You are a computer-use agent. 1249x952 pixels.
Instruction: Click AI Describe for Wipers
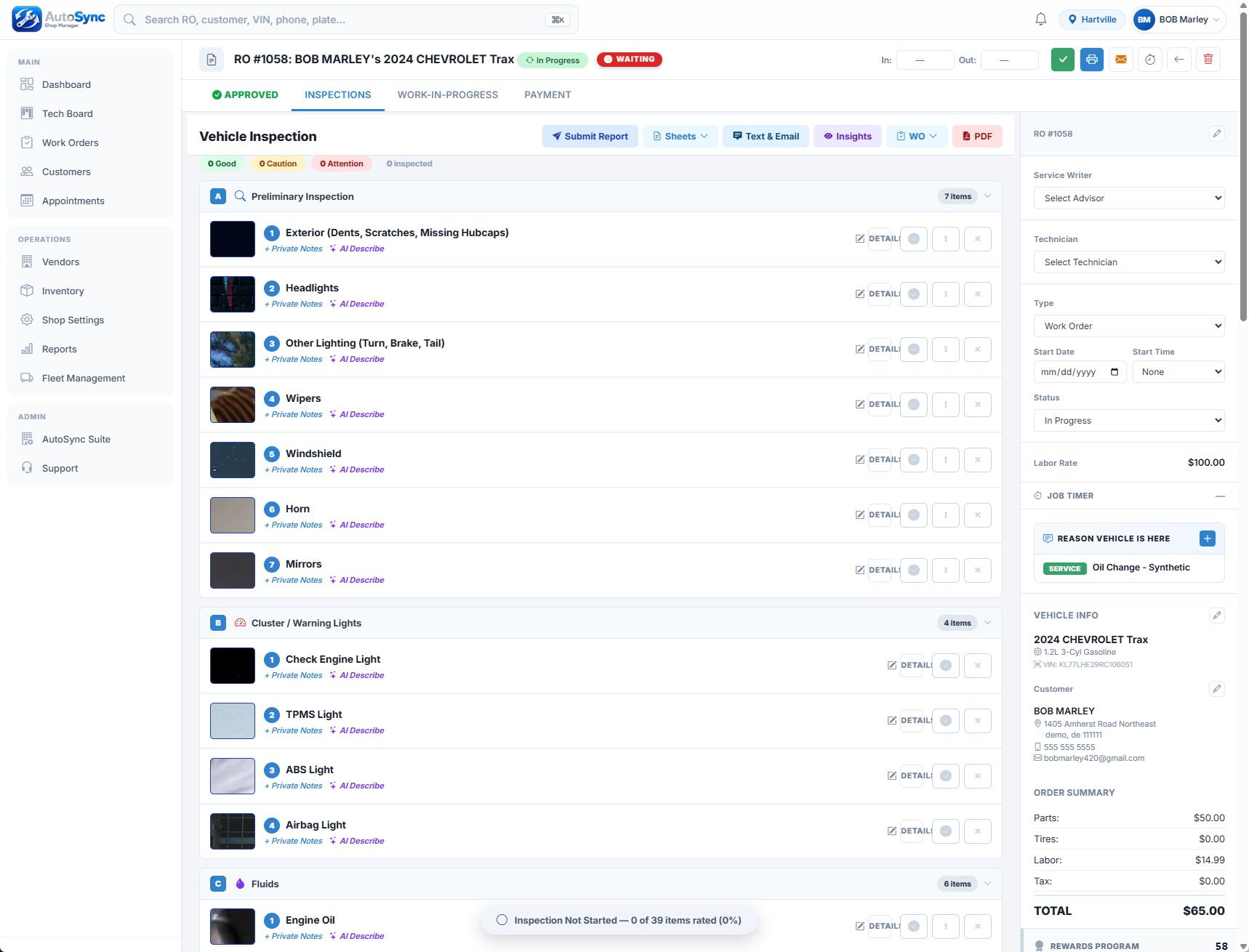357,415
